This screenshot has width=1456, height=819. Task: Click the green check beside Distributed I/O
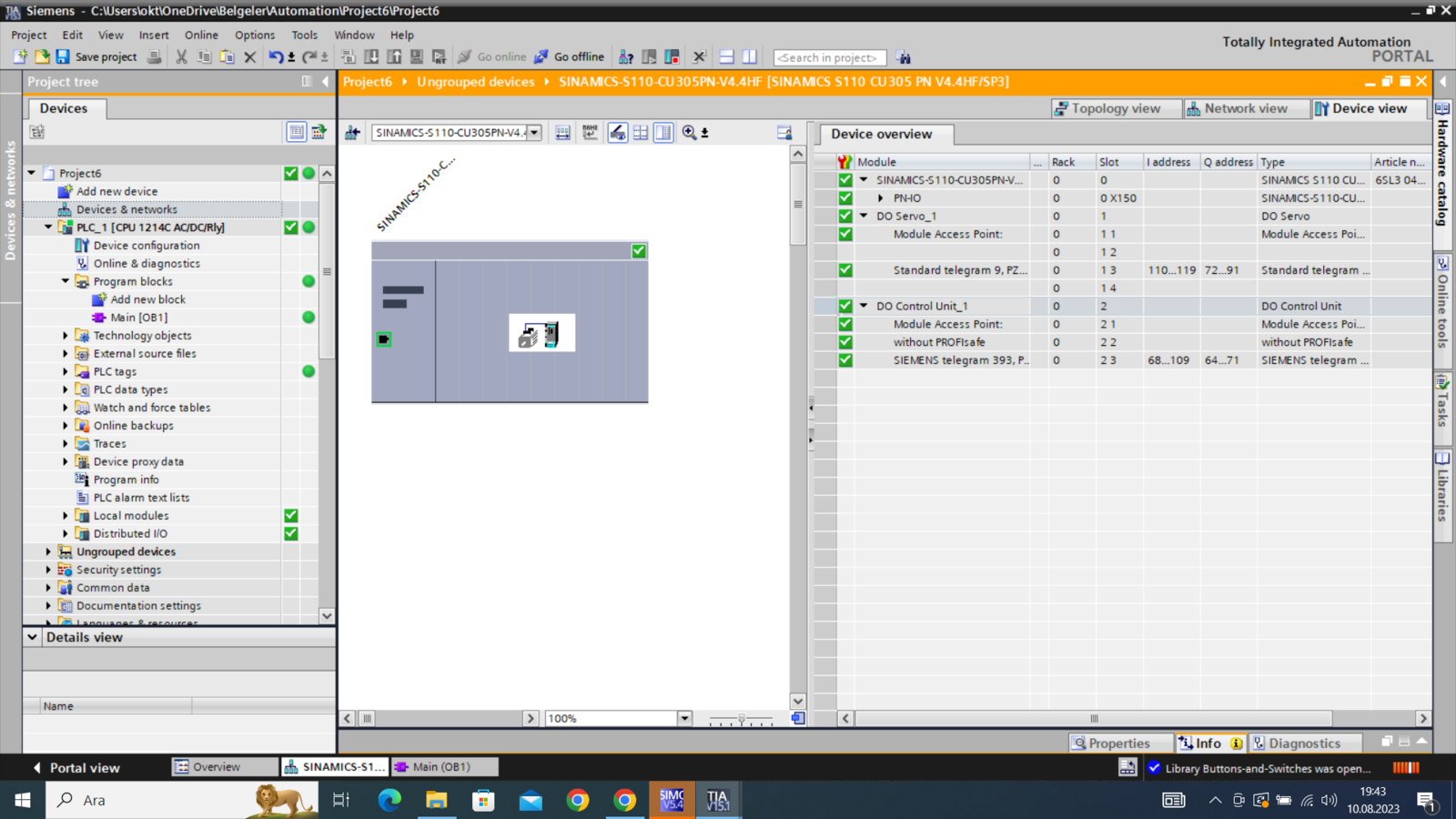click(291, 534)
